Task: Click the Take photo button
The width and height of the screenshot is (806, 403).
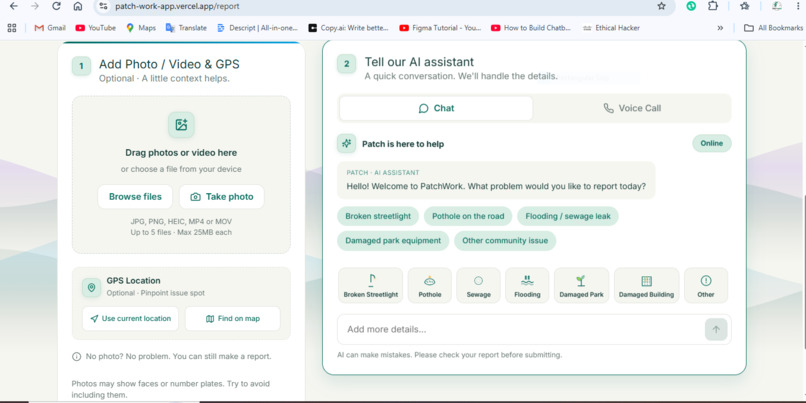Action: click(x=222, y=197)
